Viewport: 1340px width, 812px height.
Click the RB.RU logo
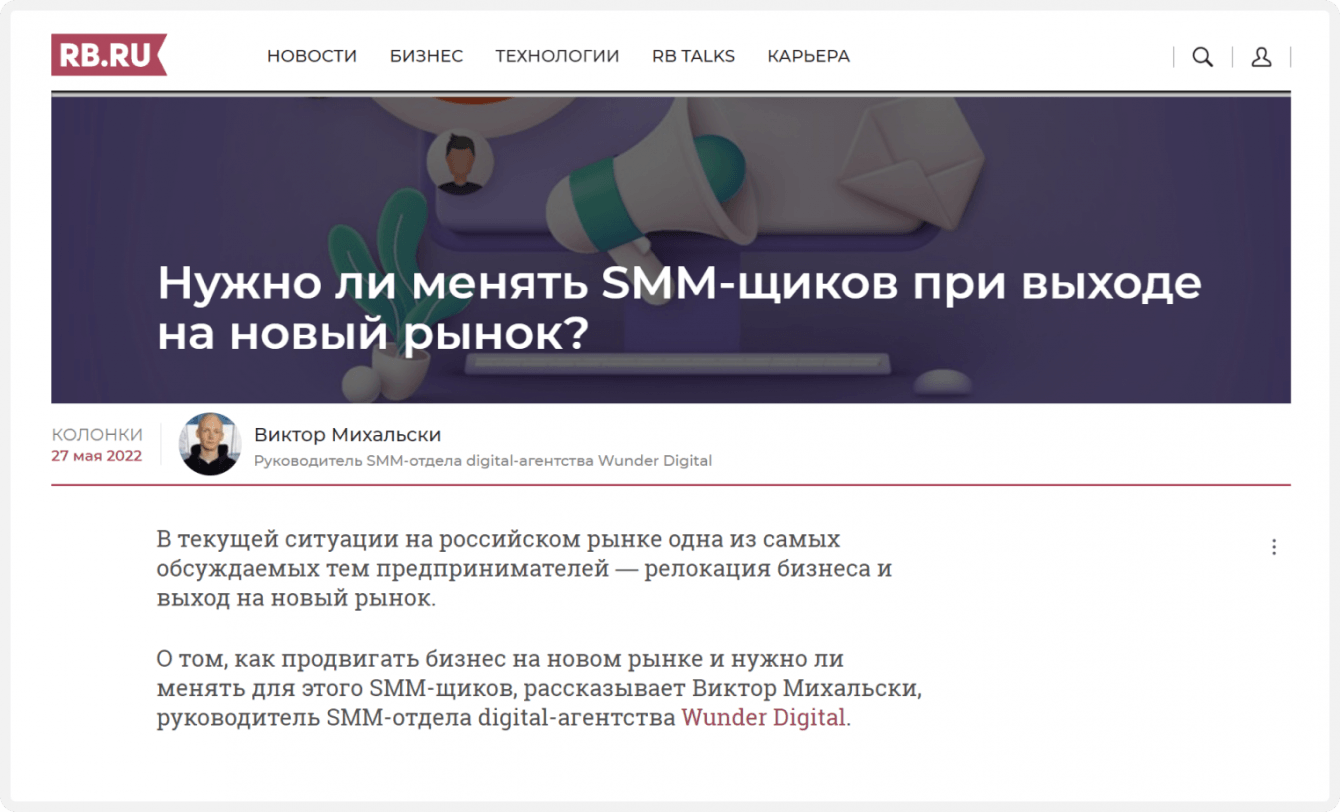point(109,55)
